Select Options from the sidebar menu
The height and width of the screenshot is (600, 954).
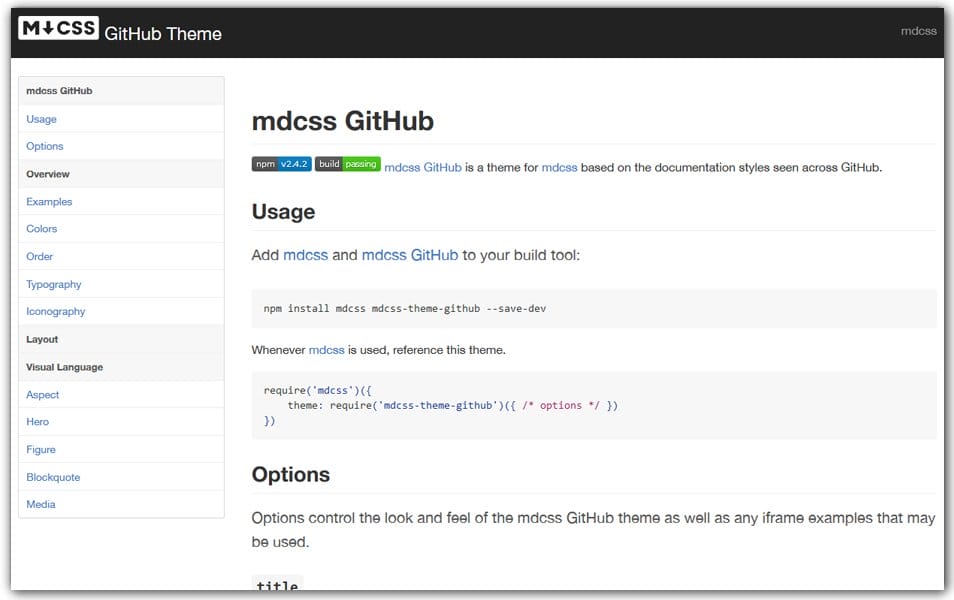click(x=45, y=146)
